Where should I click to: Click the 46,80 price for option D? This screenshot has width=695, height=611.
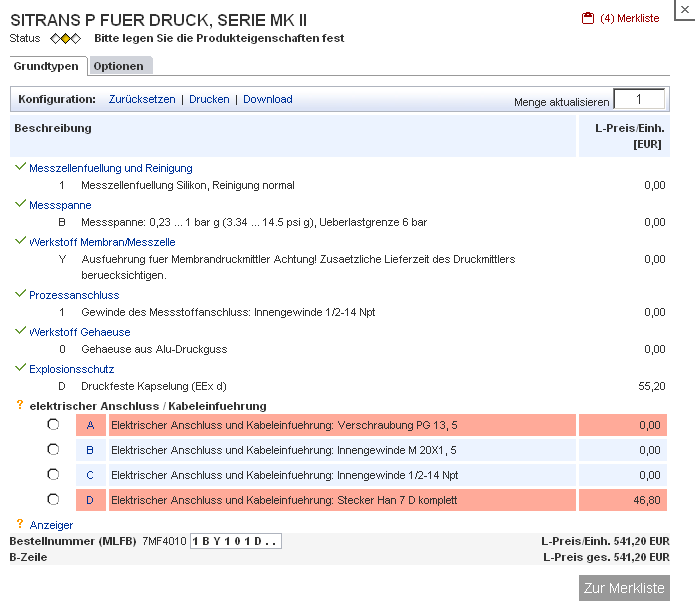(647, 501)
